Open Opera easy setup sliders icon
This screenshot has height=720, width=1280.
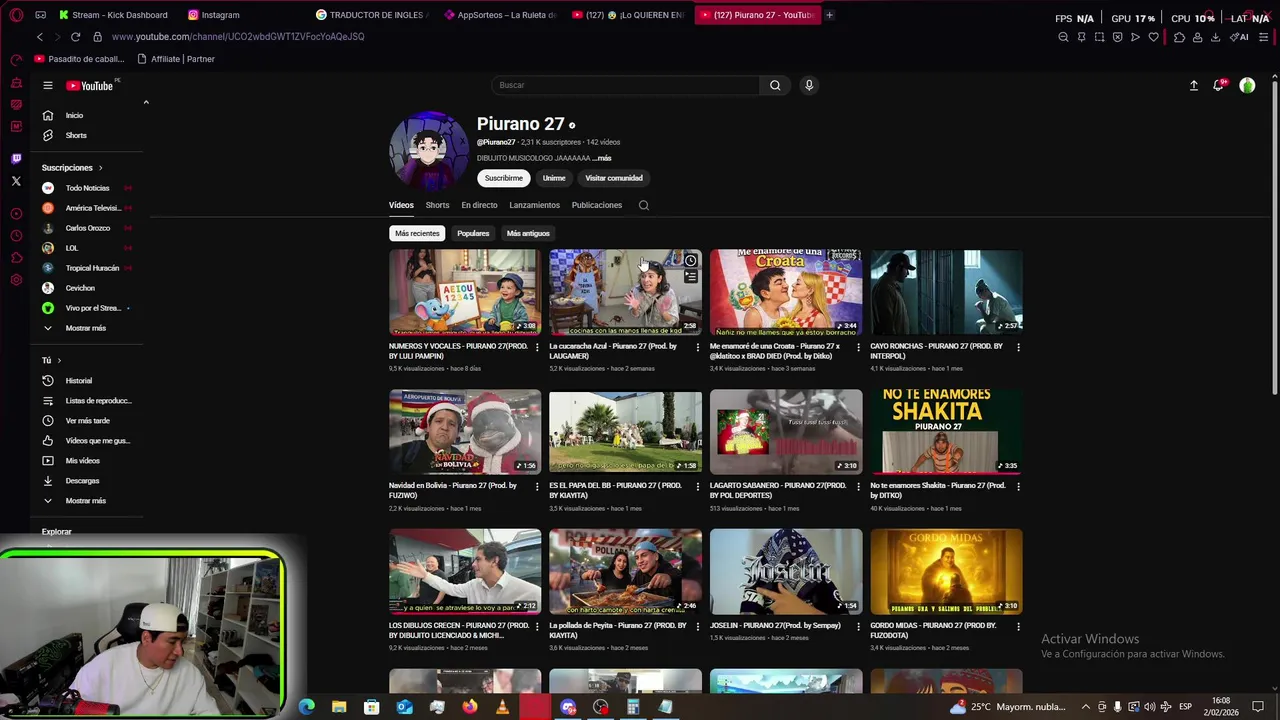[x=1265, y=37]
